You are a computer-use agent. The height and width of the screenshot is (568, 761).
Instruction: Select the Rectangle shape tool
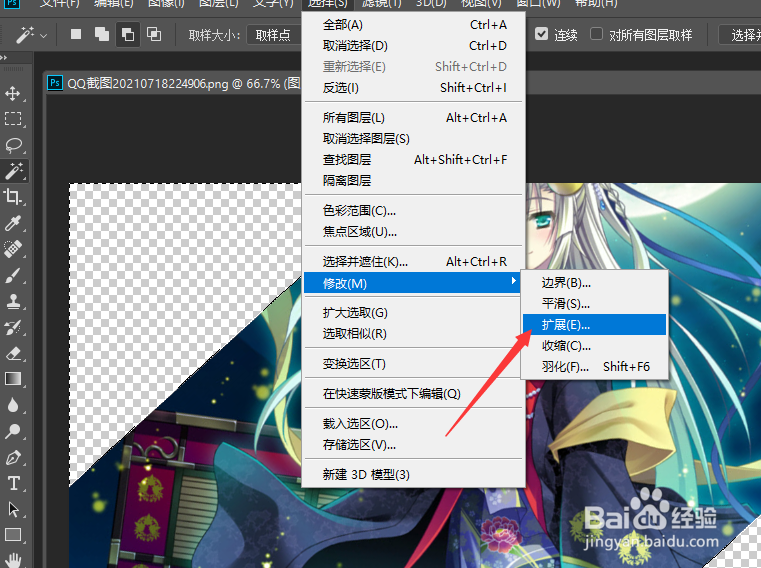(x=13, y=535)
